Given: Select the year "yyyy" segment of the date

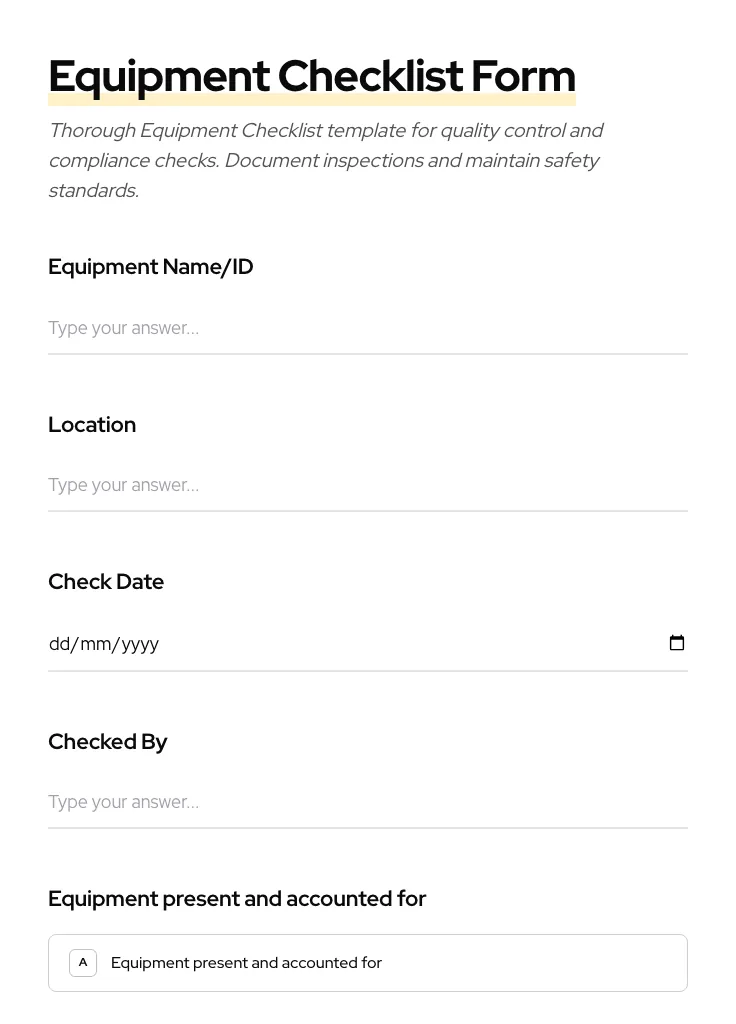Looking at the screenshot, I should click(135, 643).
